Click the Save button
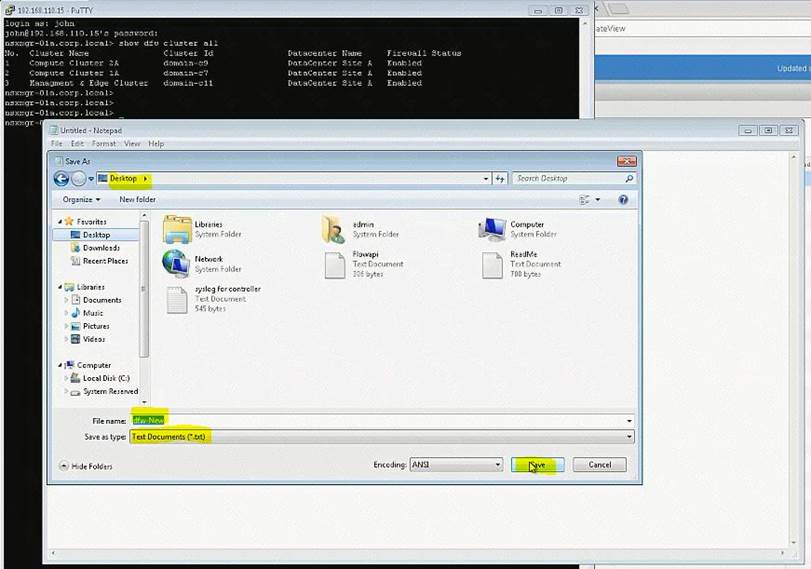The height and width of the screenshot is (569, 811). [537, 465]
